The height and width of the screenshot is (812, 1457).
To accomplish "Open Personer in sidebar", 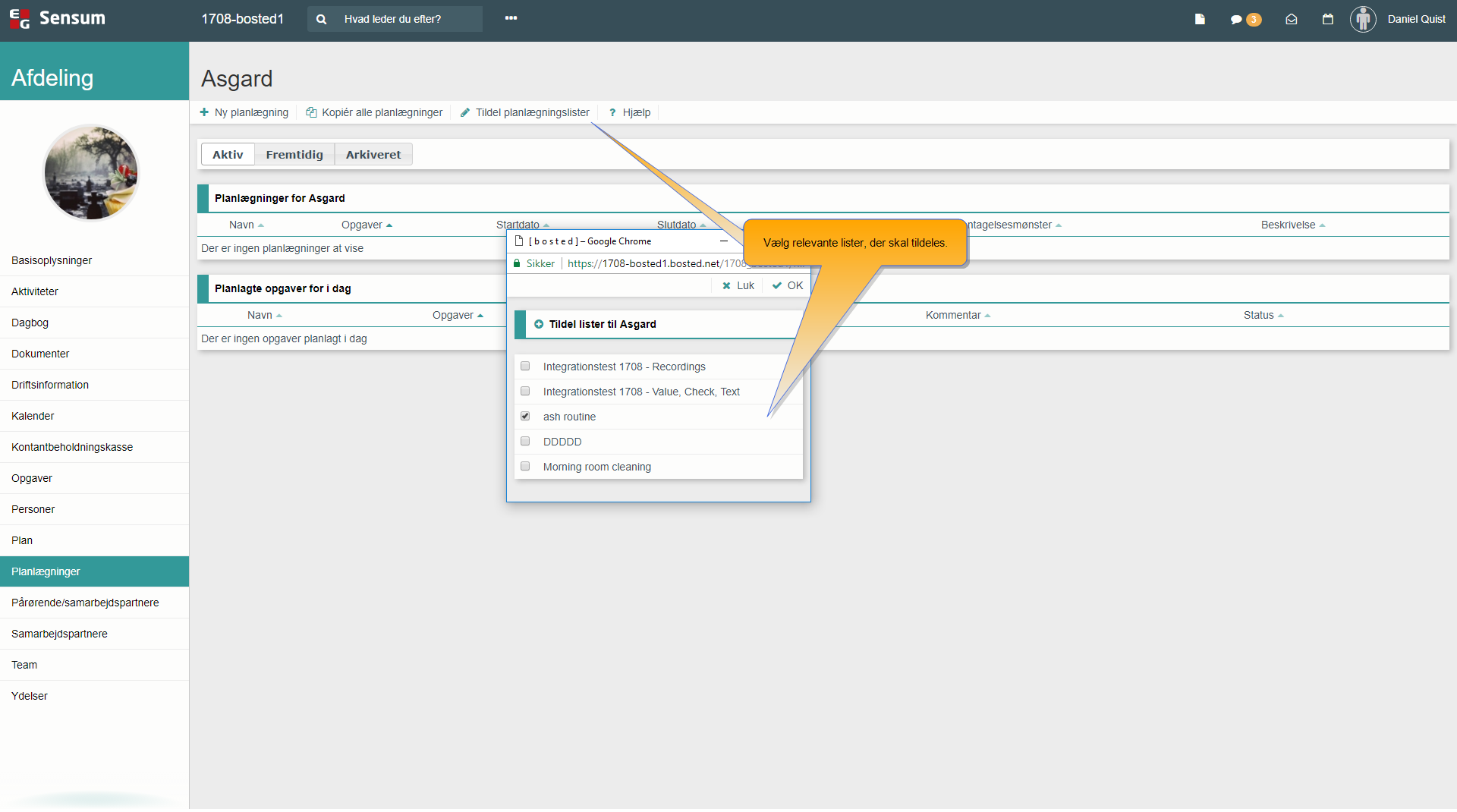I will click(x=94, y=509).
